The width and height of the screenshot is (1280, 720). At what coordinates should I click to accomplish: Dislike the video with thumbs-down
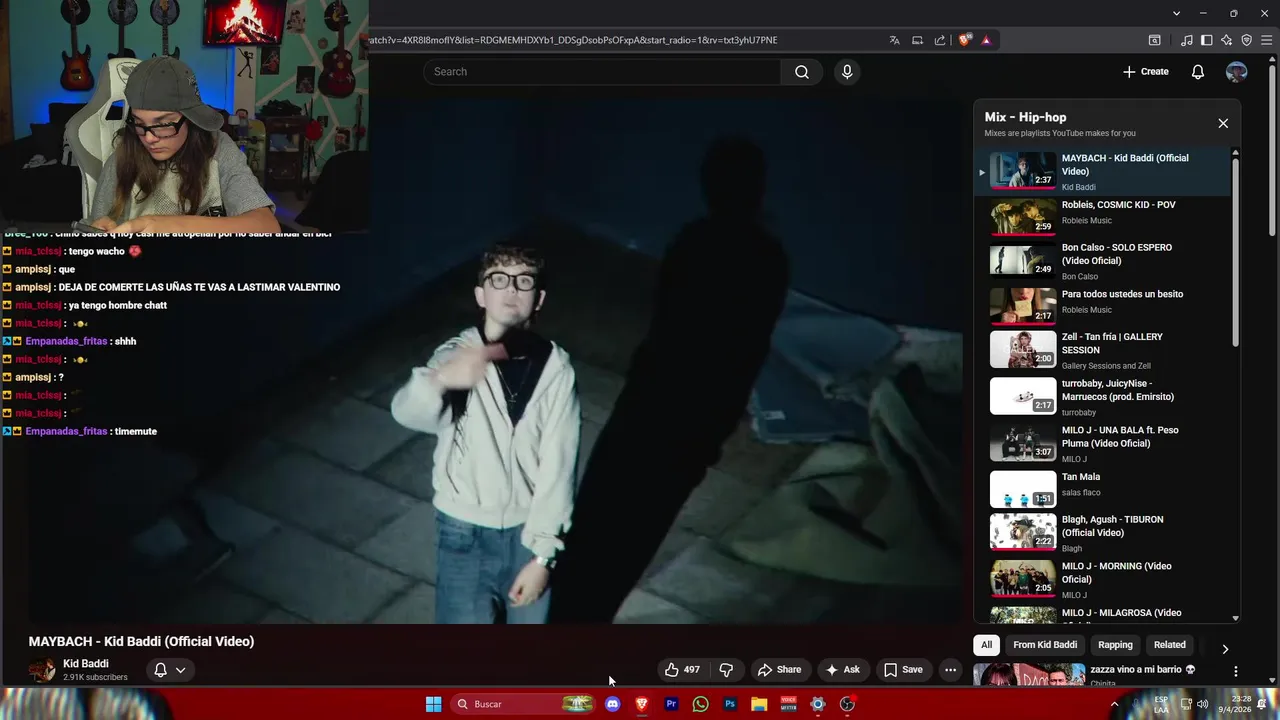[x=727, y=670]
